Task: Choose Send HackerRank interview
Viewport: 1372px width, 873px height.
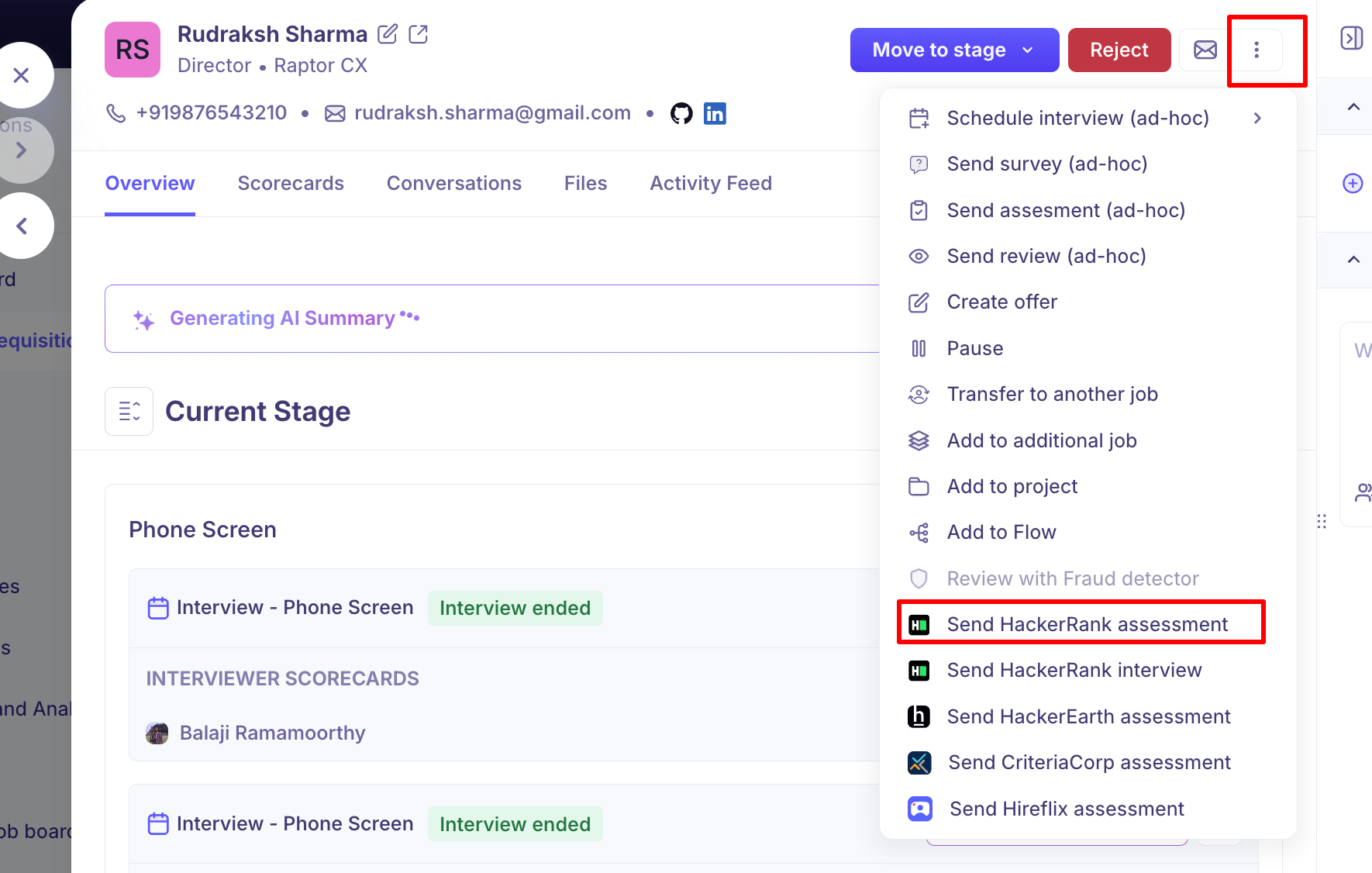Action: [x=1088, y=670]
